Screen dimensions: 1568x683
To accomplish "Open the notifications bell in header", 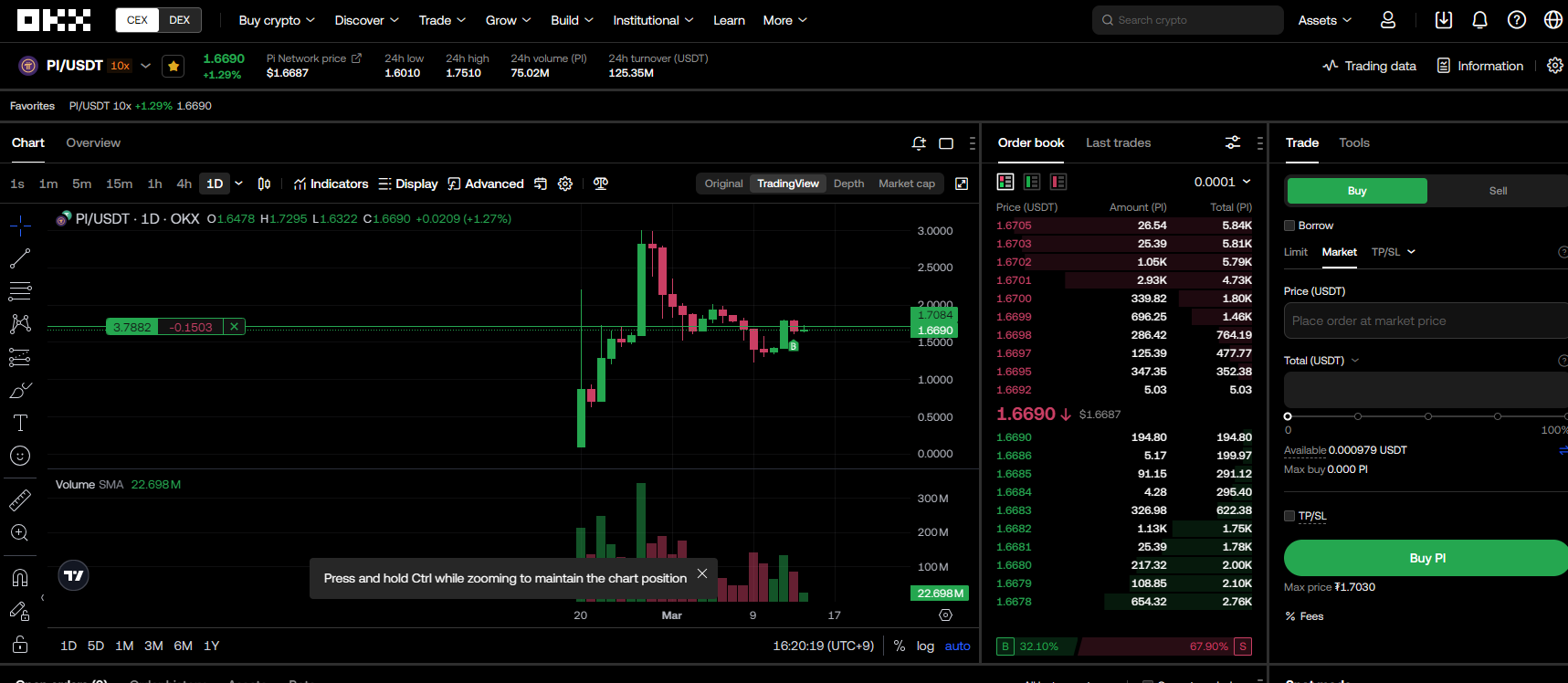I will click(1480, 20).
